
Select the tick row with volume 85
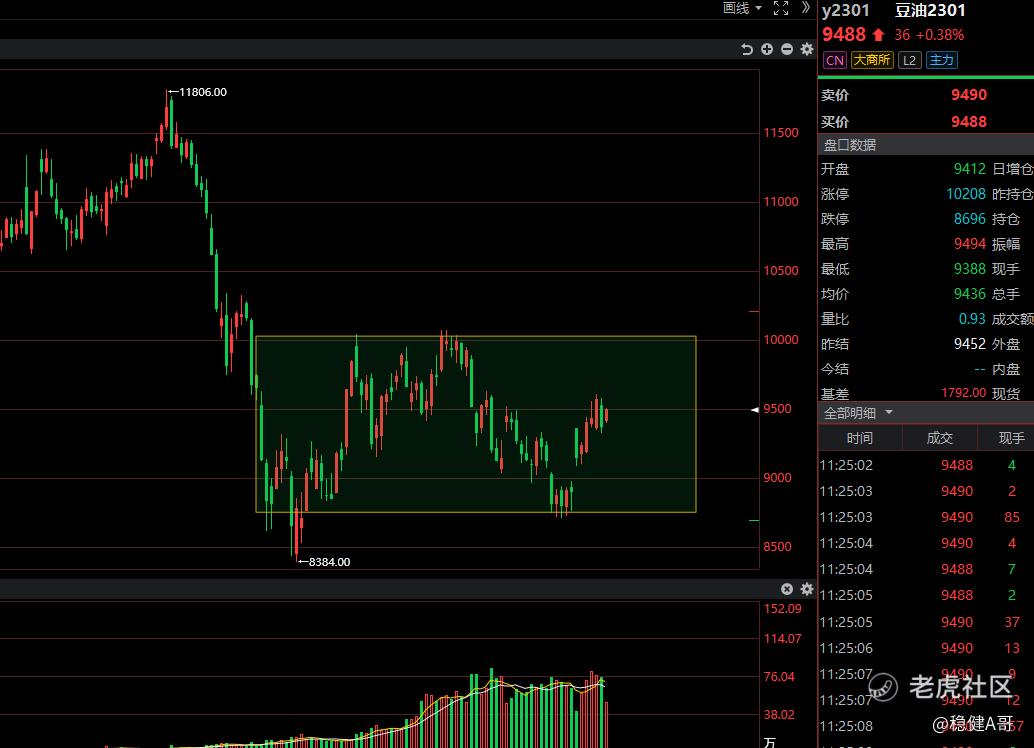click(925, 517)
